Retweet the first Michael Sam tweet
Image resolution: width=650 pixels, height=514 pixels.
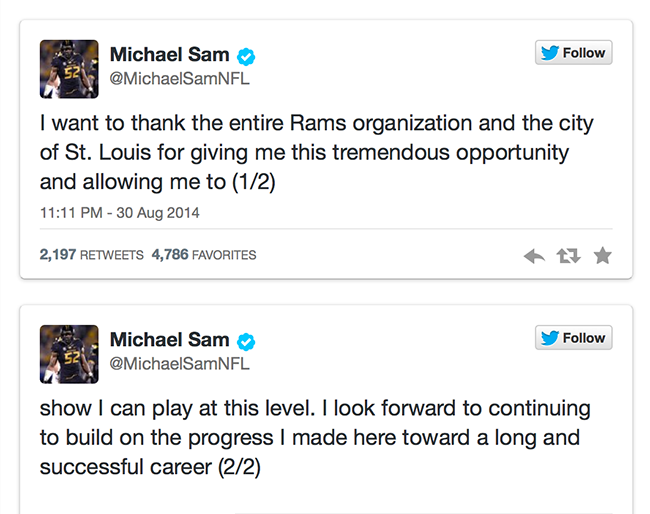click(568, 256)
